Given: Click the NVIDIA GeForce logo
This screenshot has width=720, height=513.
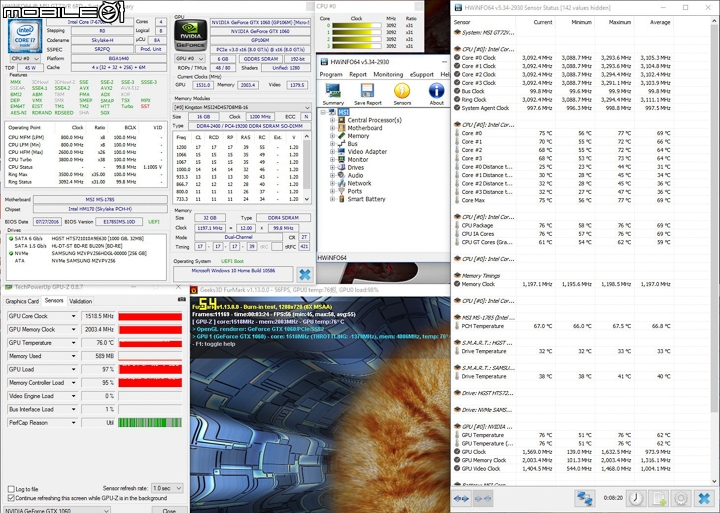Looking at the screenshot, I should point(190,35).
